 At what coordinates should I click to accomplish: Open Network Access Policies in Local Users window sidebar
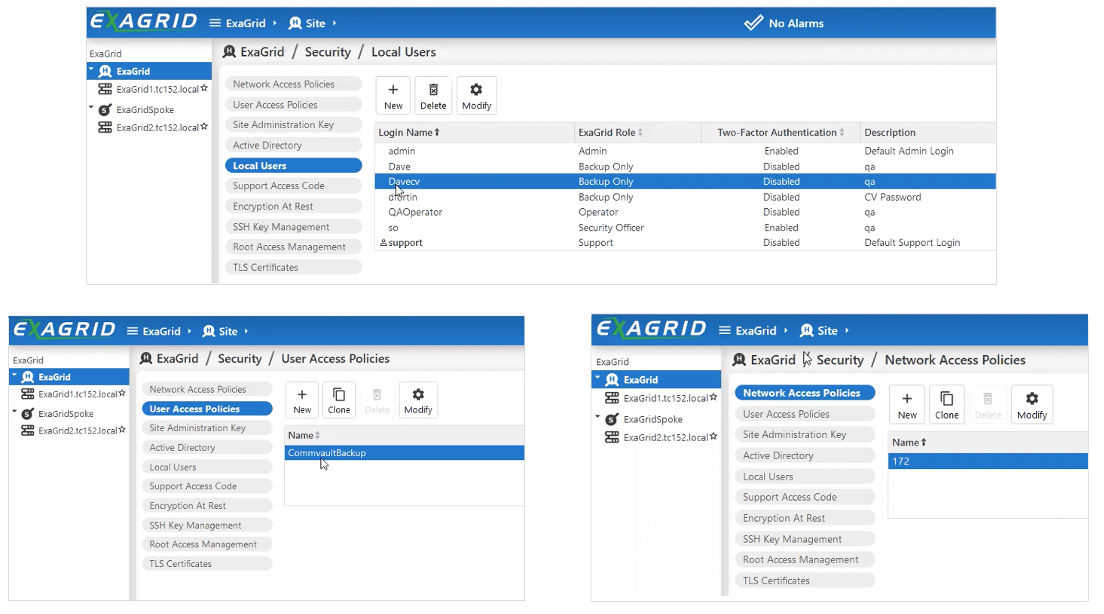coord(293,84)
